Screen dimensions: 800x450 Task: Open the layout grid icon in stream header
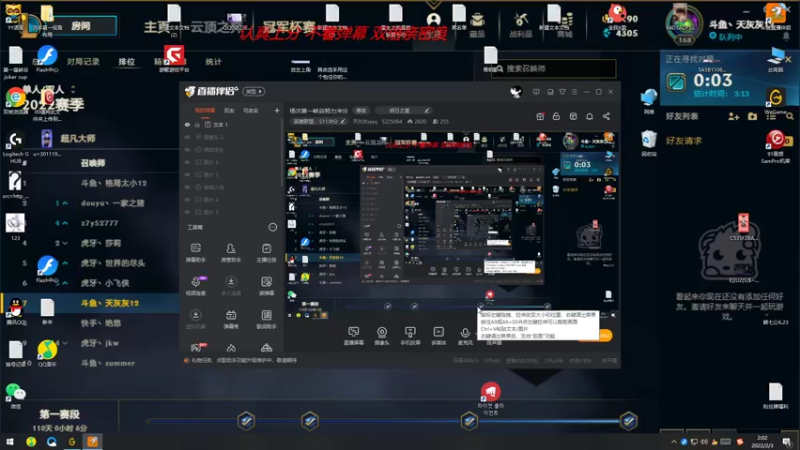click(573, 116)
